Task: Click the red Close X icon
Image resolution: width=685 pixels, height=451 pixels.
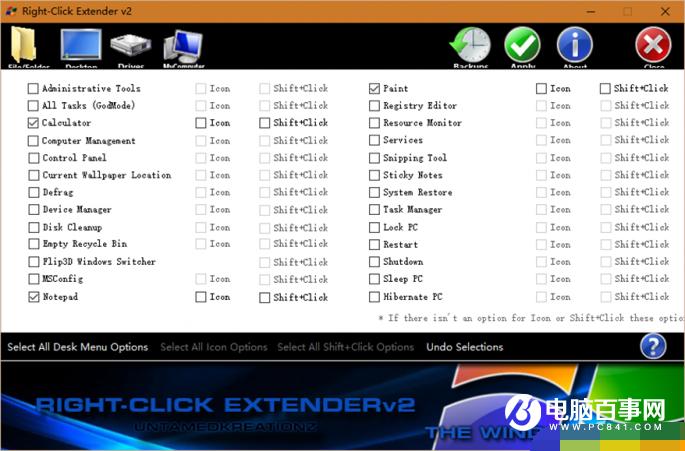Action: [x=653, y=45]
